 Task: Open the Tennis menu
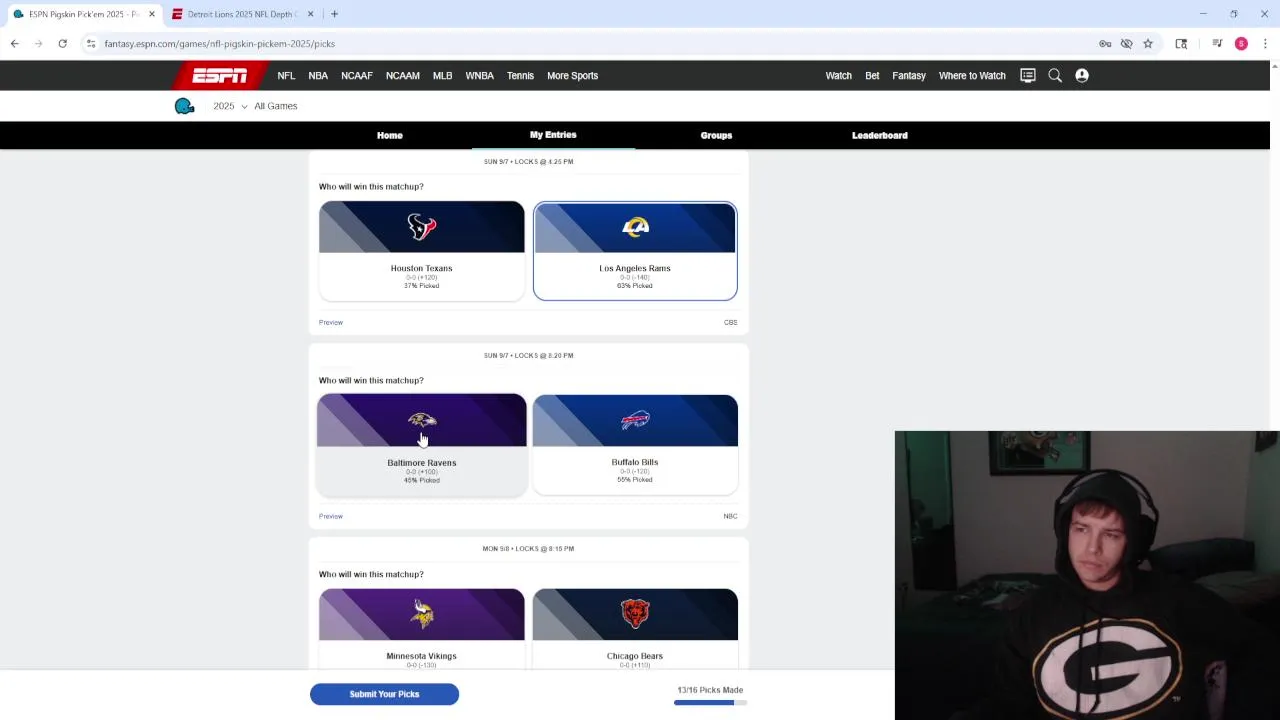tap(520, 76)
